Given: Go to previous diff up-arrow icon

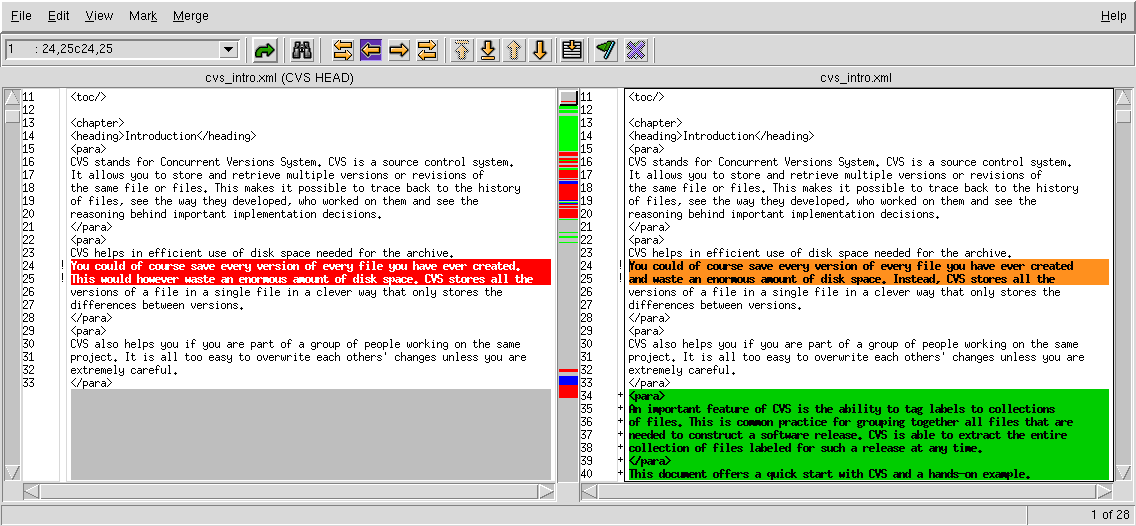Looking at the screenshot, I should (514, 50).
